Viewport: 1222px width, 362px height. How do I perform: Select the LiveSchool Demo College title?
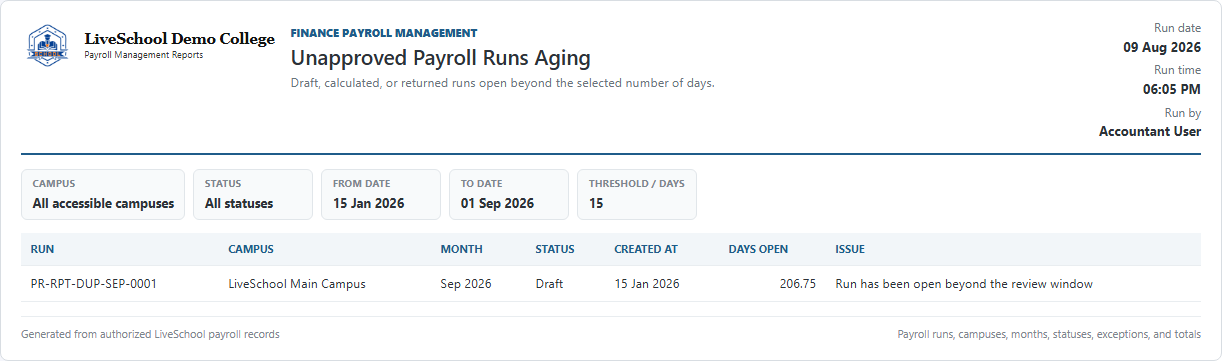coord(179,39)
